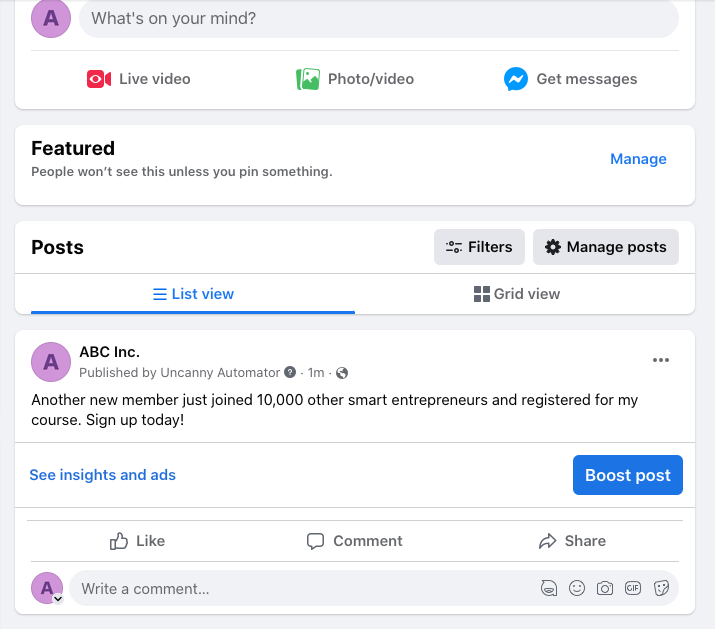Click Manage in the Featured section

tap(638, 159)
